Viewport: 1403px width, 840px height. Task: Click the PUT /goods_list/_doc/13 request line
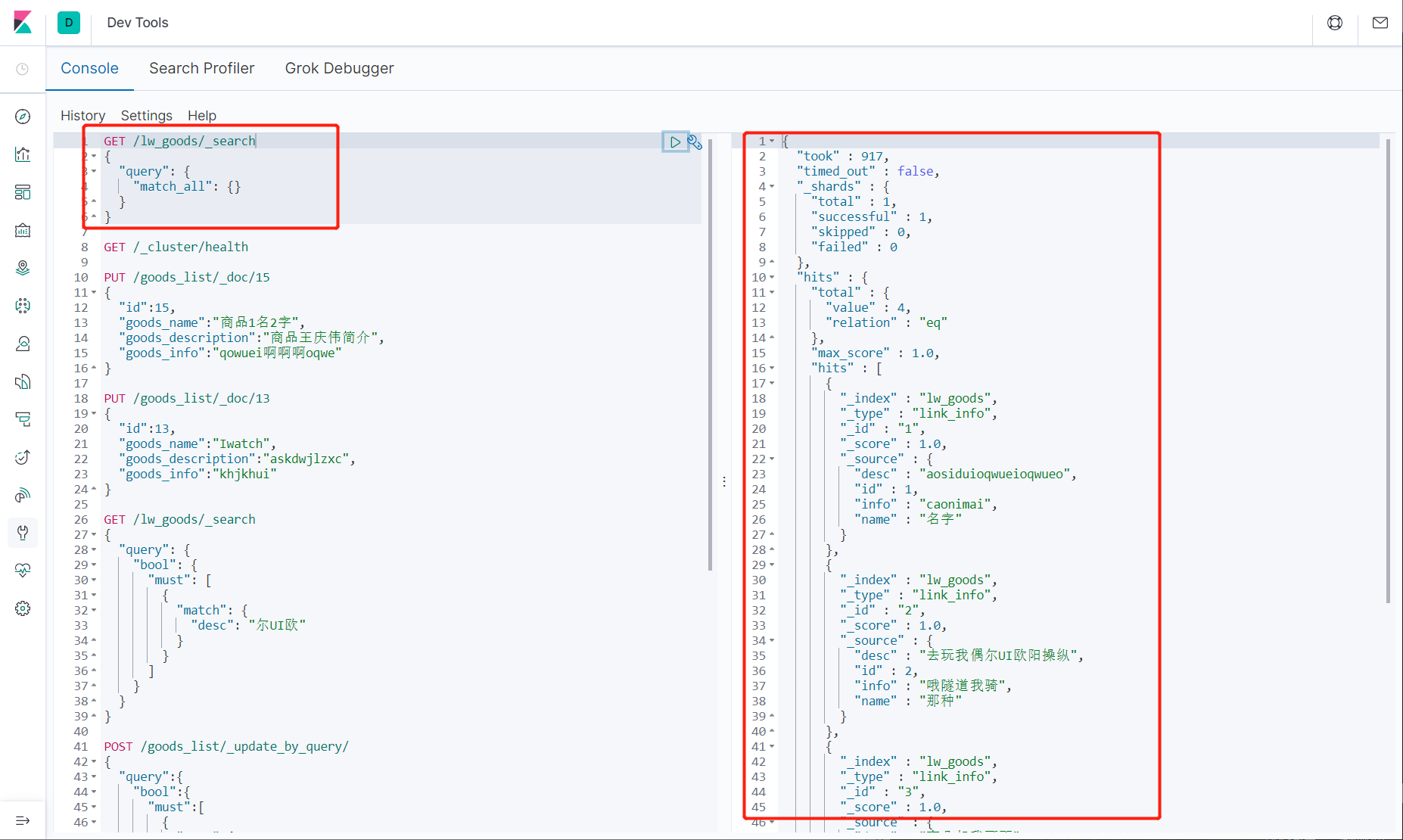(x=187, y=398)
